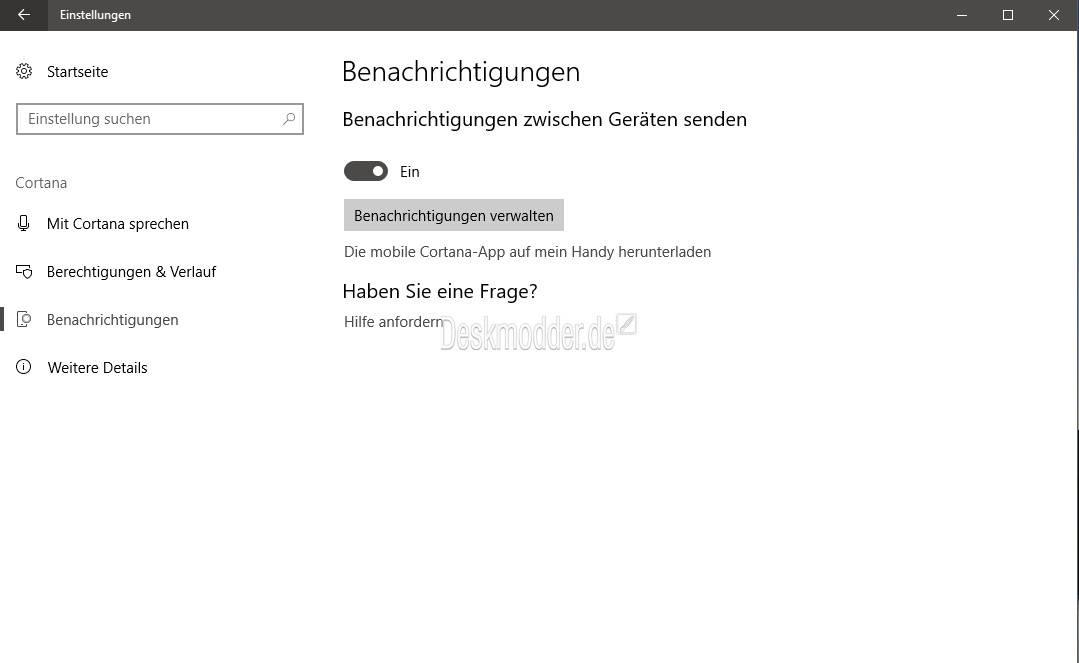This screenshot has width=1079, height=663.
Task: Disable the notifications toggle set to Ein
Action: [x=365, y=172]
